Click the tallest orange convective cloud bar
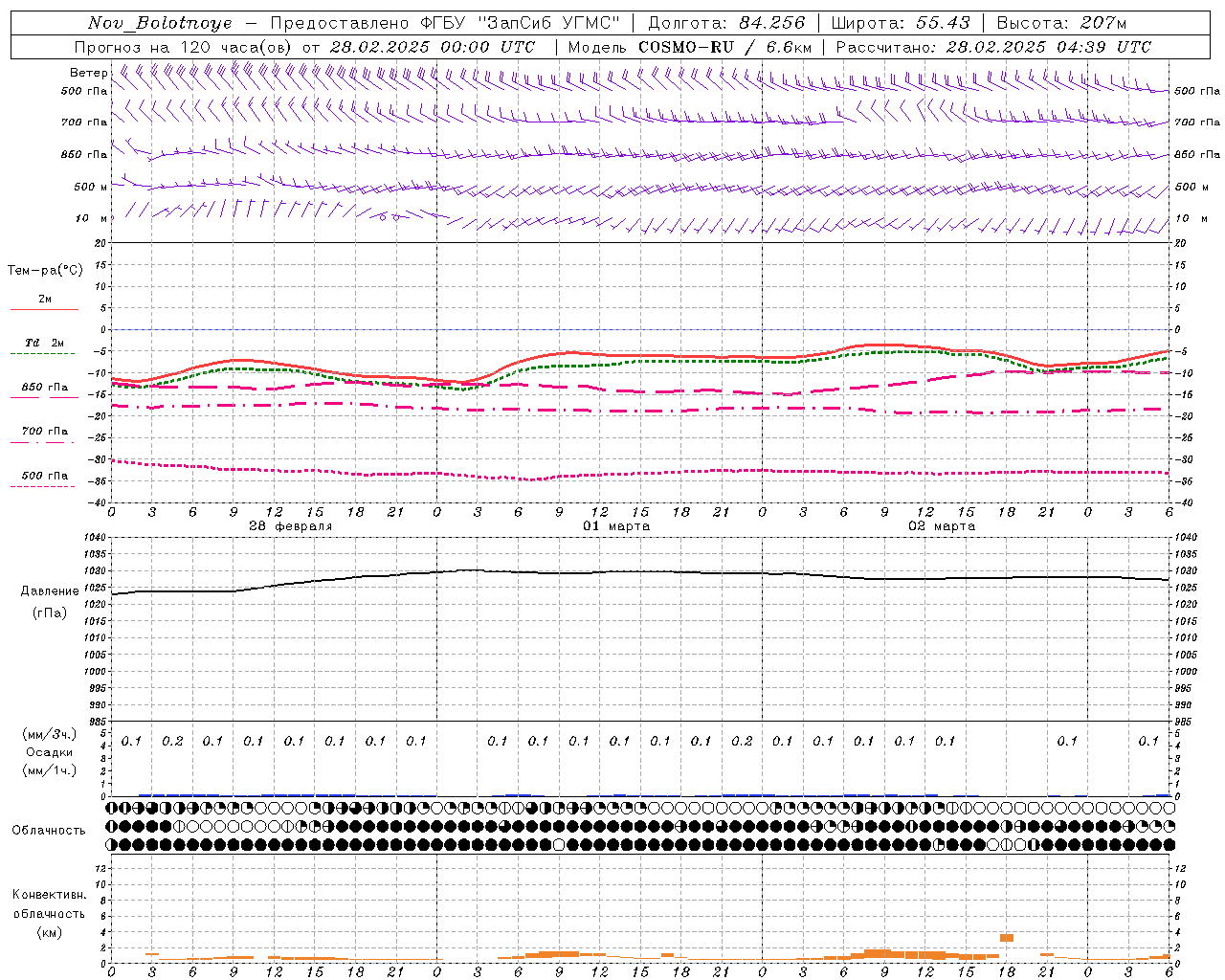 1007,938
